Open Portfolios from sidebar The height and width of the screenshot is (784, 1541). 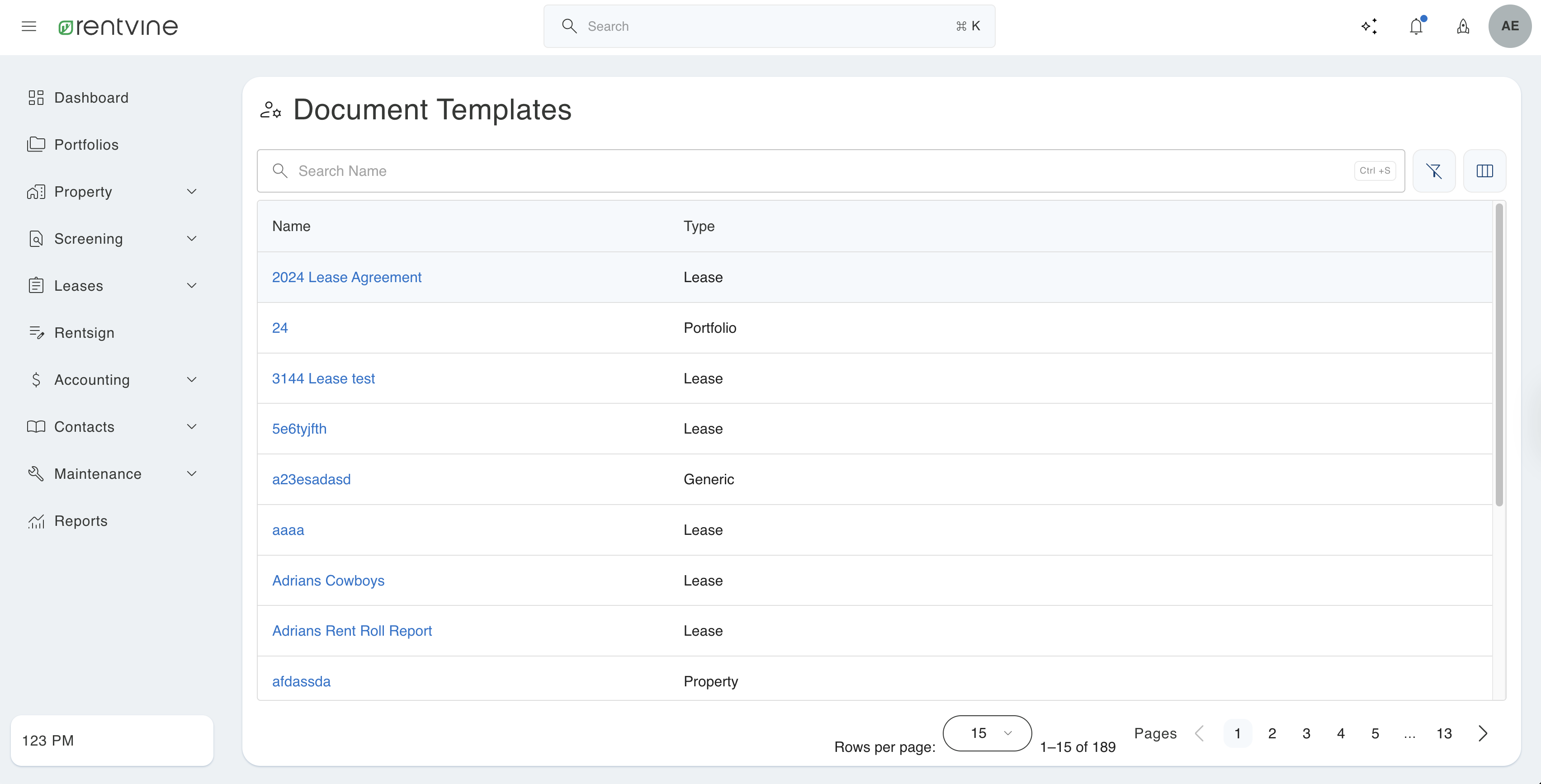86,144
